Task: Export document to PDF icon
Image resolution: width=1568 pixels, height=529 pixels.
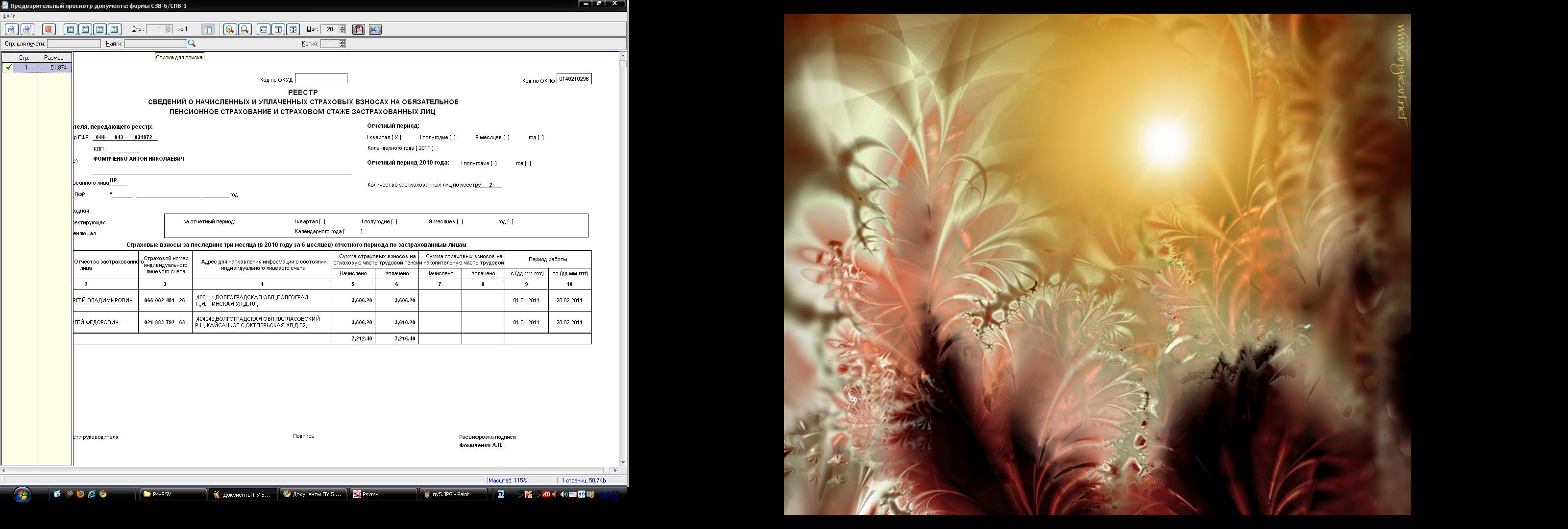Action: point(359,29)
